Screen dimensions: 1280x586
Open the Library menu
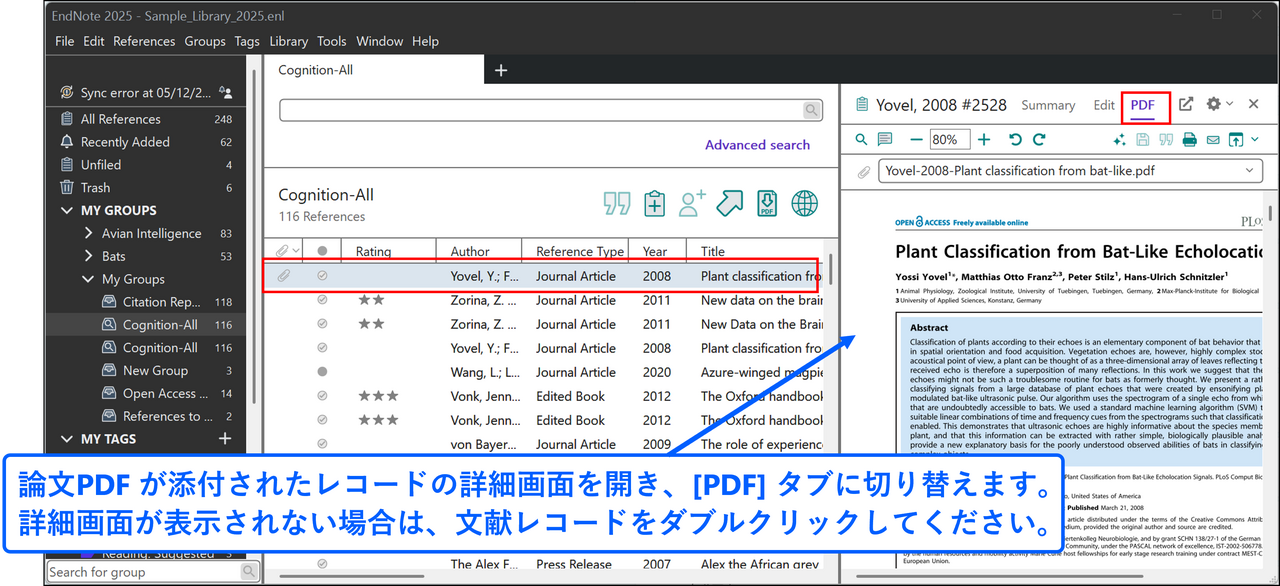click(x=288, y=41)
